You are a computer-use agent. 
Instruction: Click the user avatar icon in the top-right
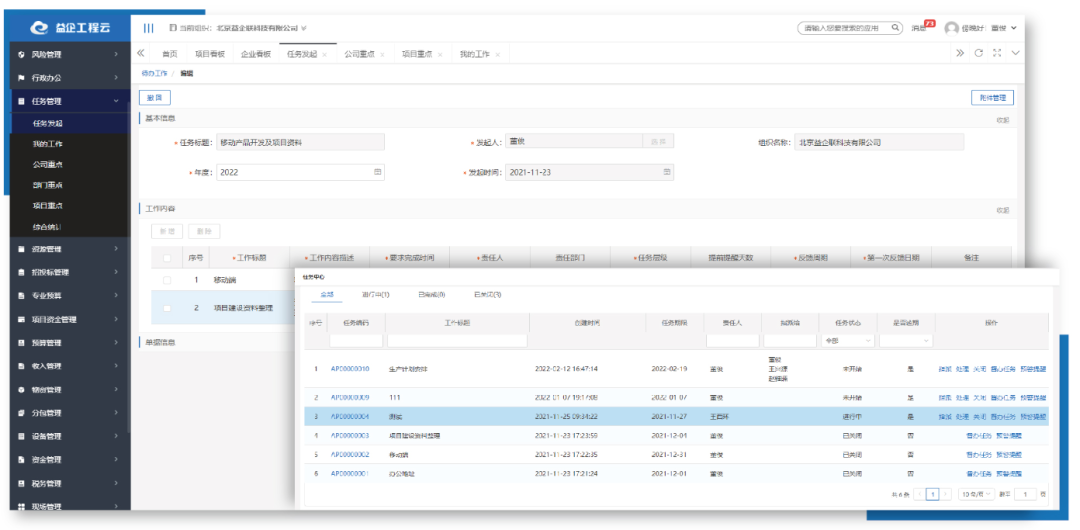coord(951,28)
